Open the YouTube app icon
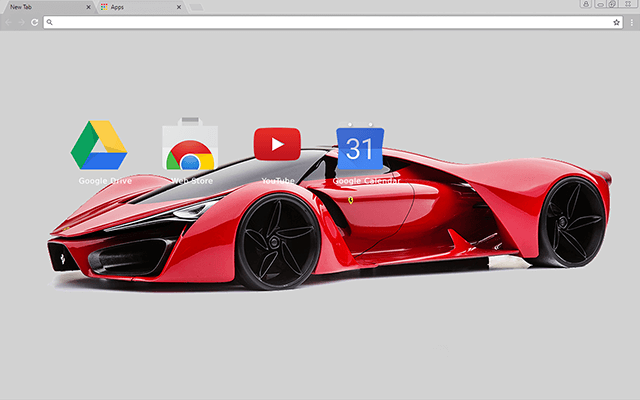Viewport: 640px width, 400px height. (x=277, y=144)
